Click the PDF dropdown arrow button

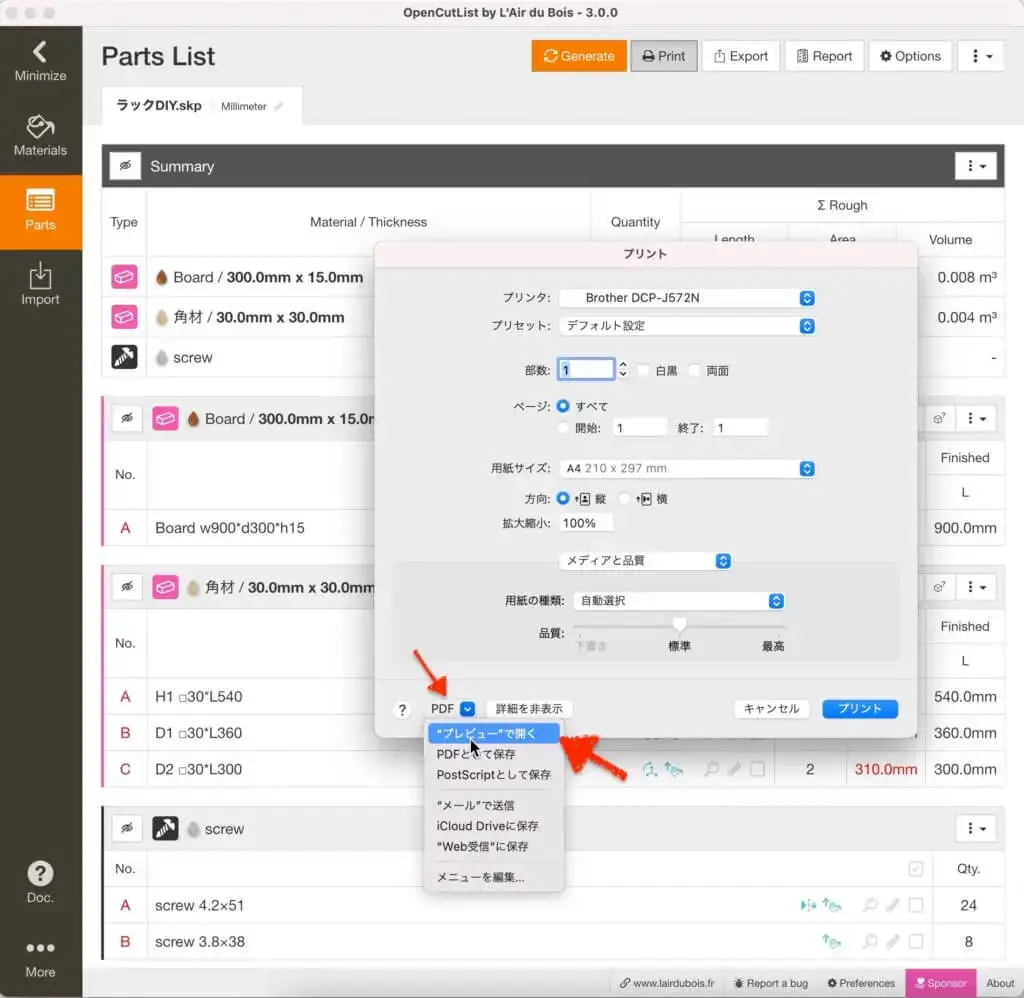[468, 709]
